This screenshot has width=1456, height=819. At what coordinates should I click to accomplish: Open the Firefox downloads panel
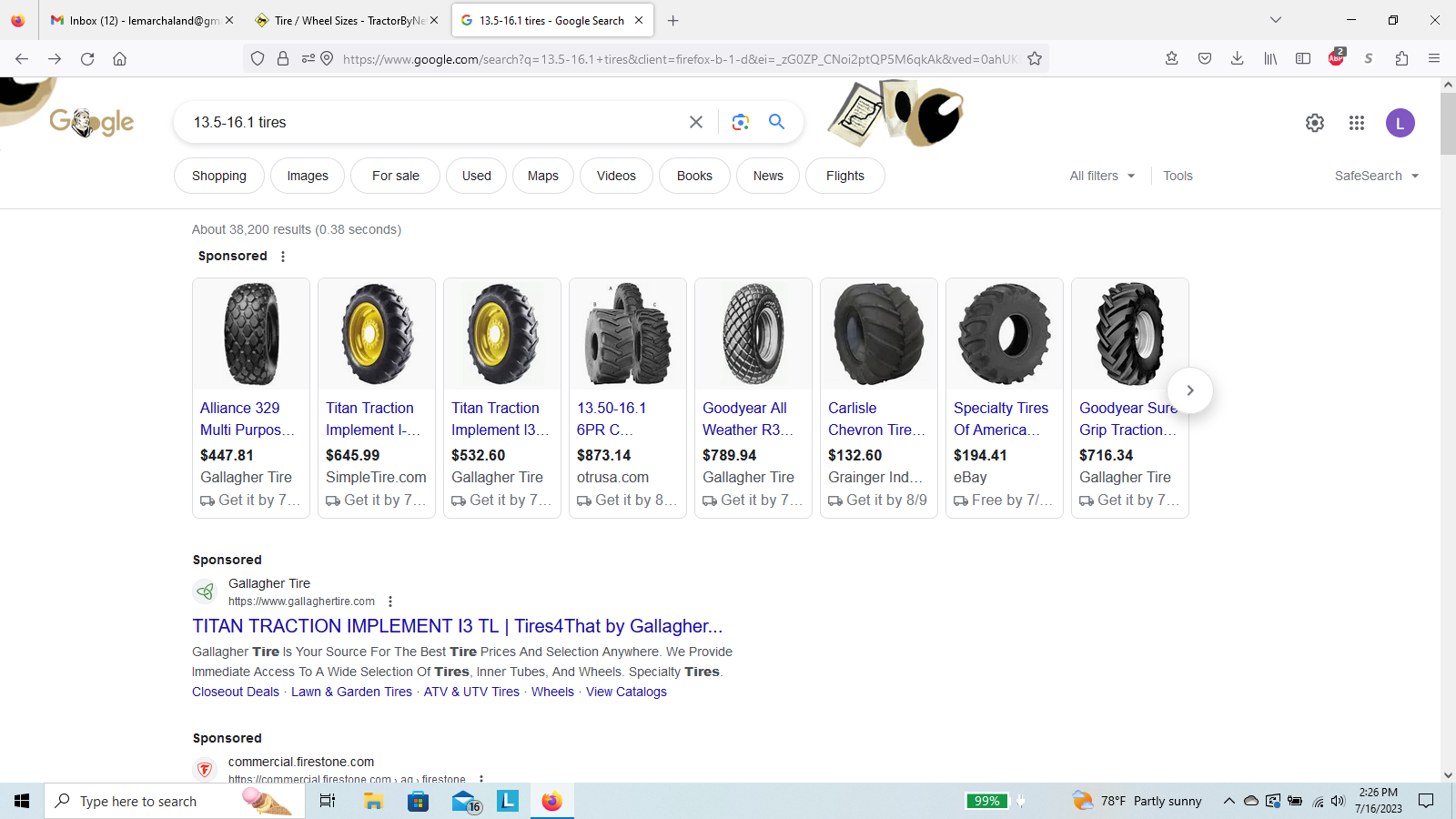click(x=1237, y=58)
